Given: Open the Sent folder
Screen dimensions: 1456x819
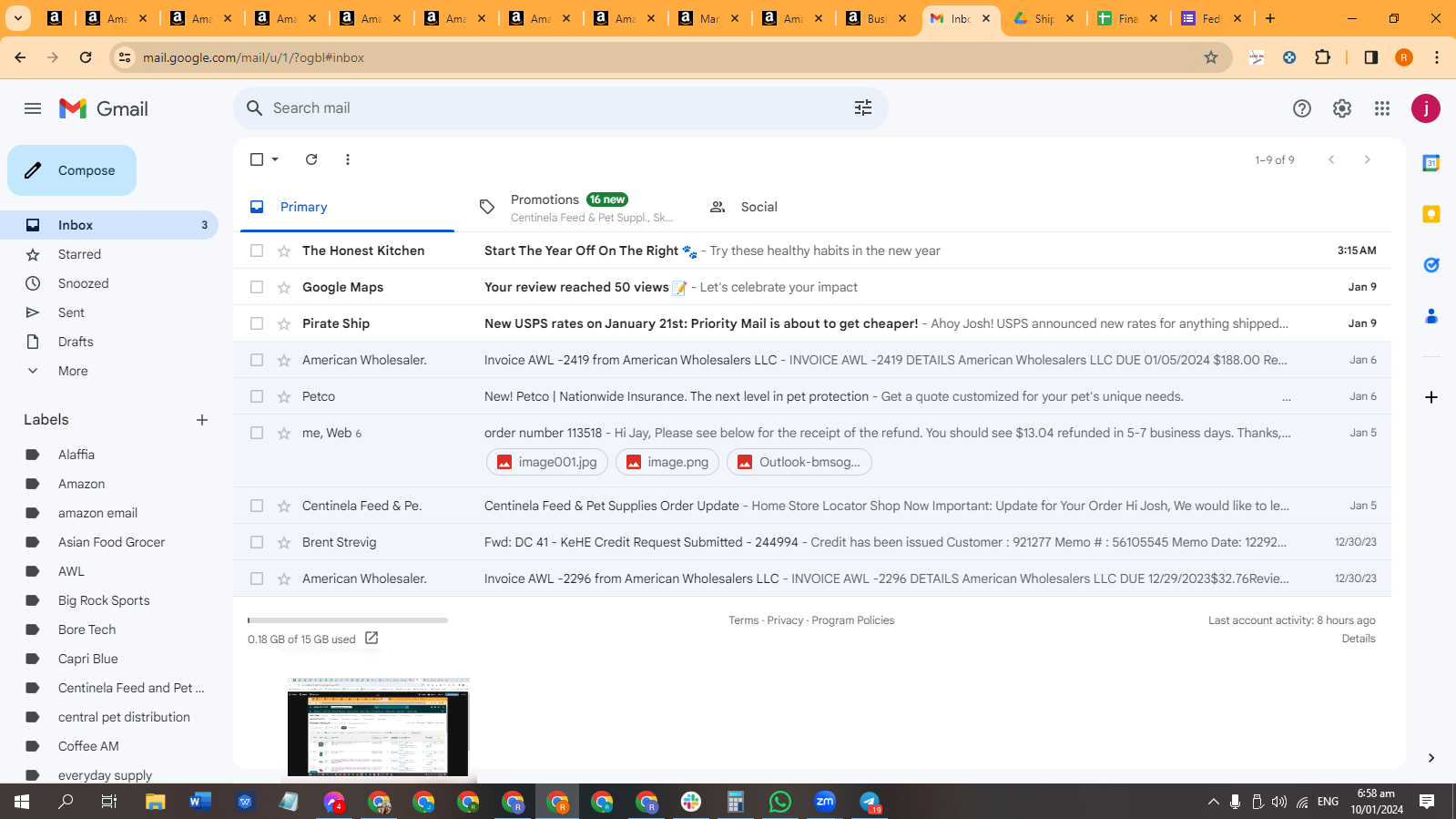Looking at the screenshot, I should pyautogui.click(x=71, y=312).
